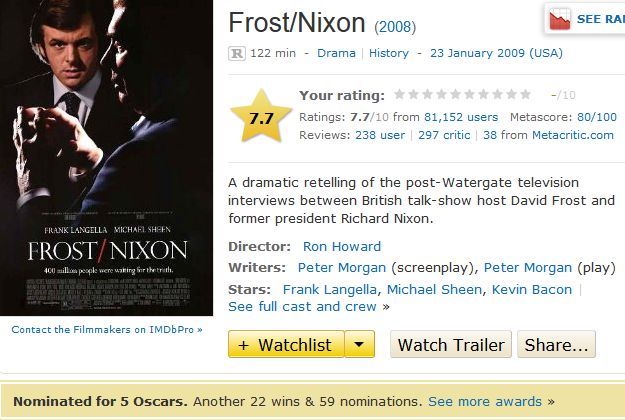Click the R rating certificate icon
625x420 pixels.
[x=236, y=53]
